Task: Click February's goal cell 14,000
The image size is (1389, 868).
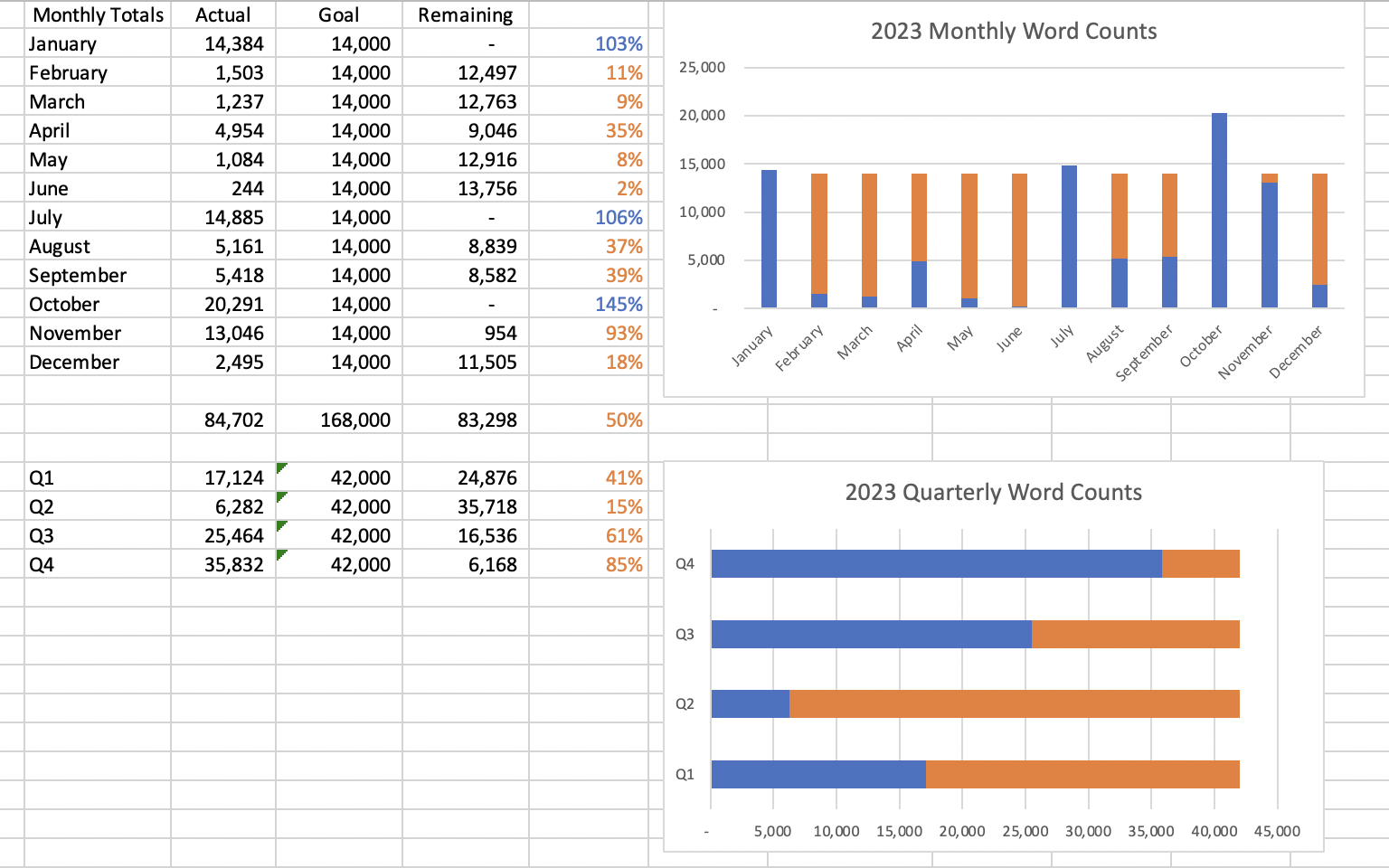Action: coord(339,72)
